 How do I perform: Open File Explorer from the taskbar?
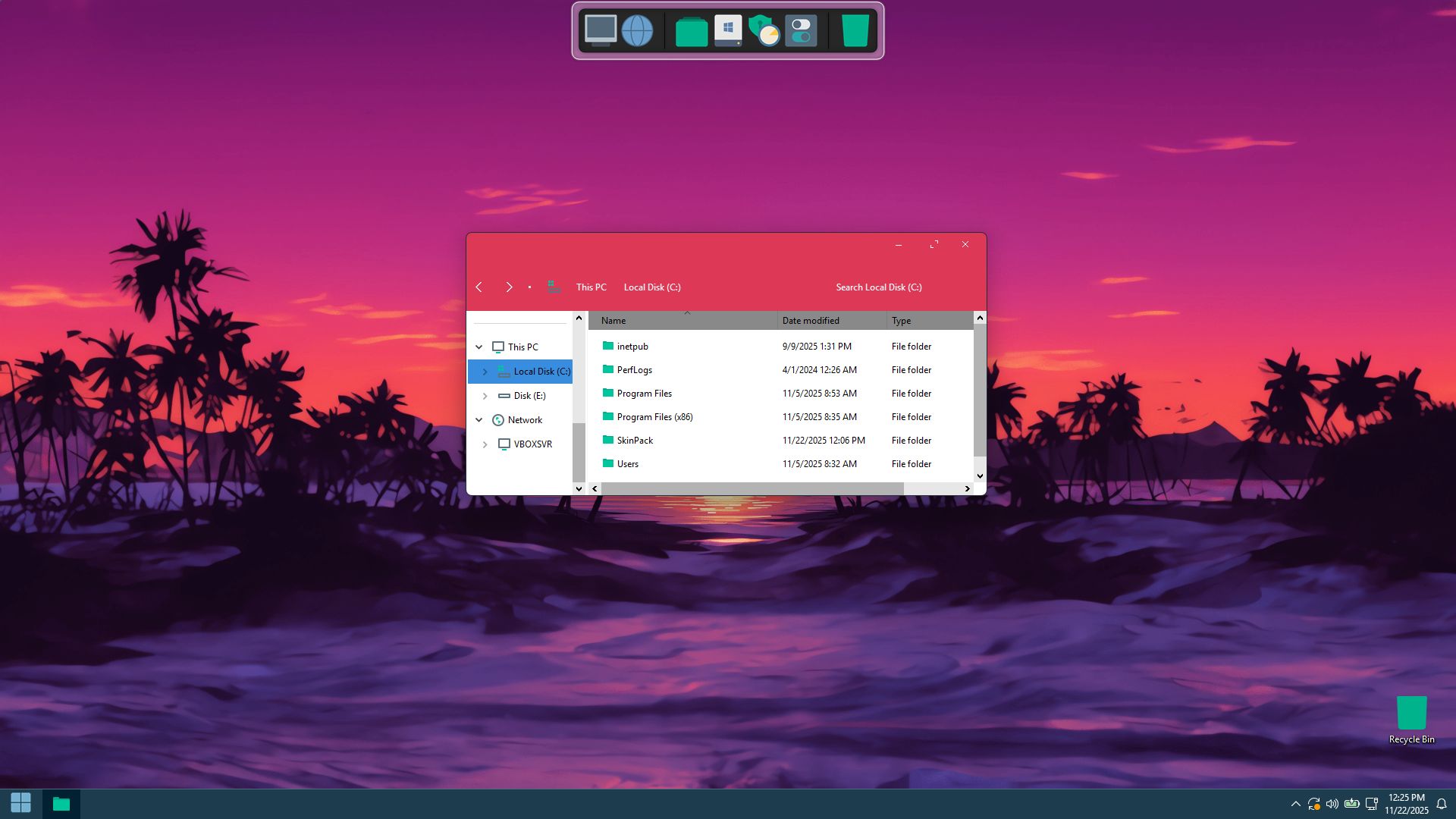(61, 804)
